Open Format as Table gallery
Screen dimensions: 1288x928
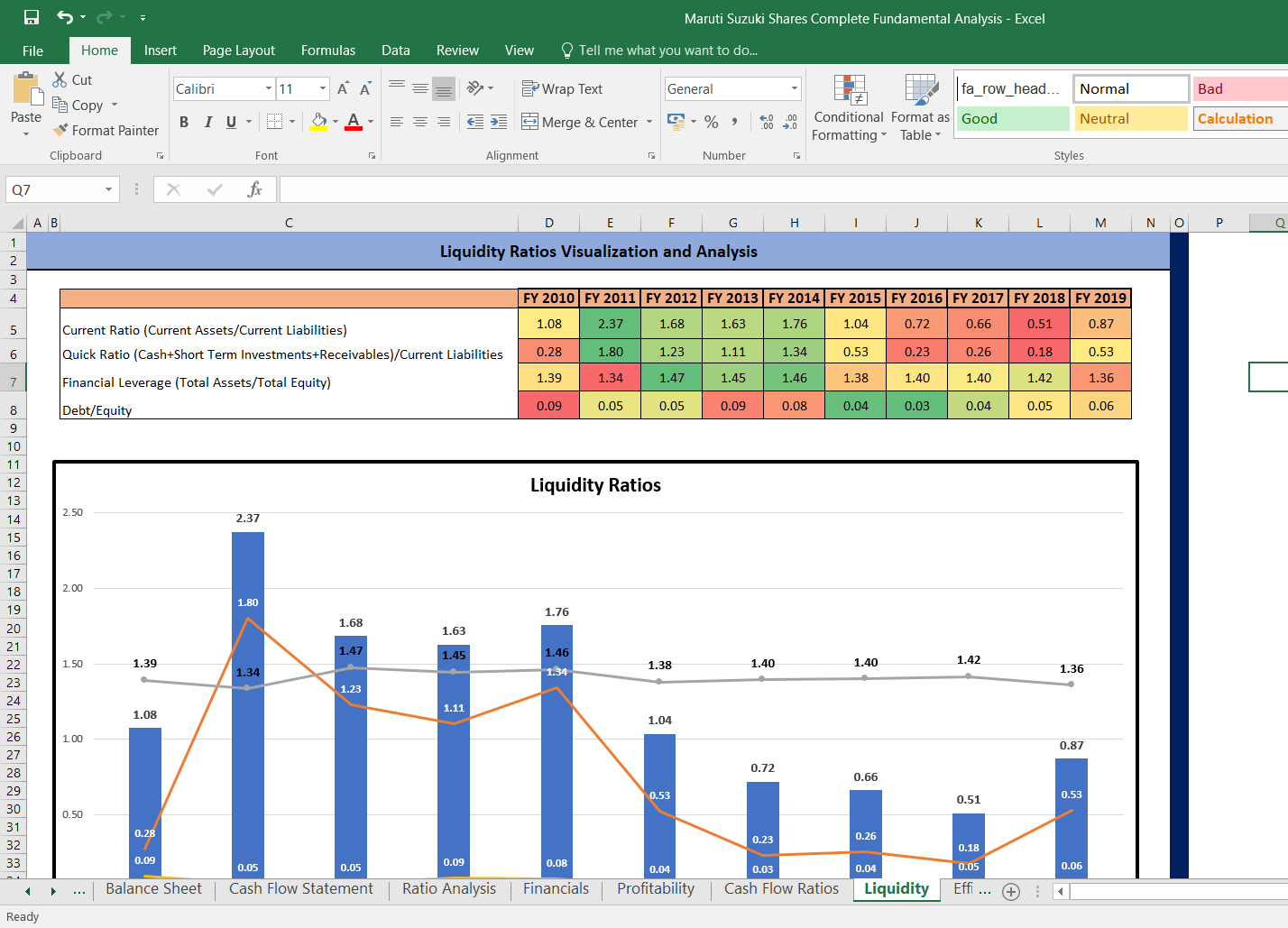click(x=920, y=107)
